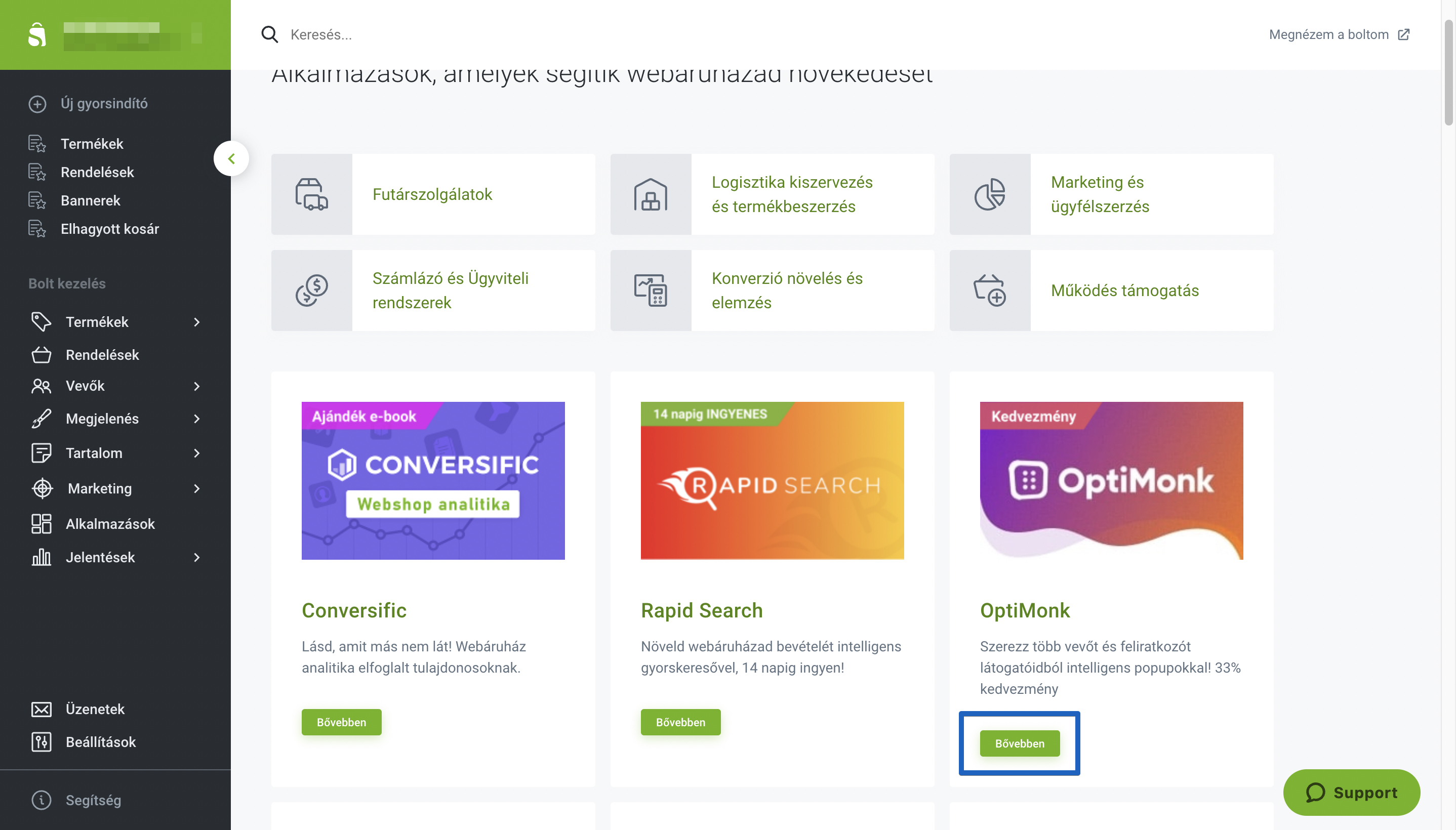Screen dimensions: 1456x830
Task: Click the grid icon for Alkalmazások
Action: pyautogui.click(x=41, y=524)
